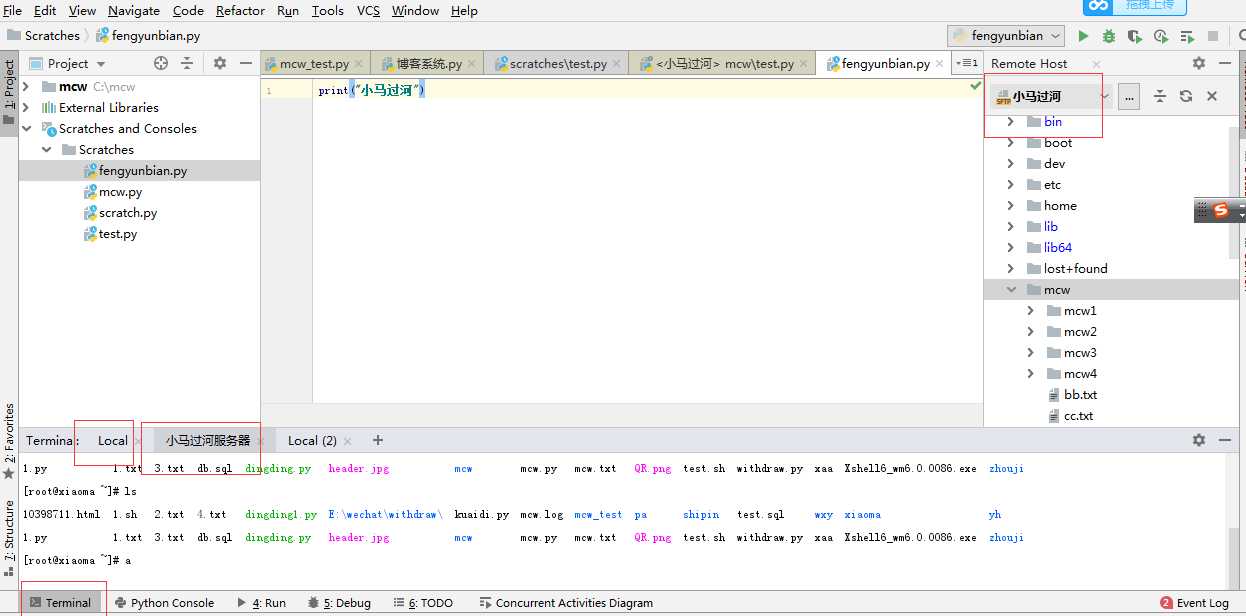Switch to 小马过河服务器 terminal tab
Viewport: 1246px width, 616px height.
[x=208, y=441]
